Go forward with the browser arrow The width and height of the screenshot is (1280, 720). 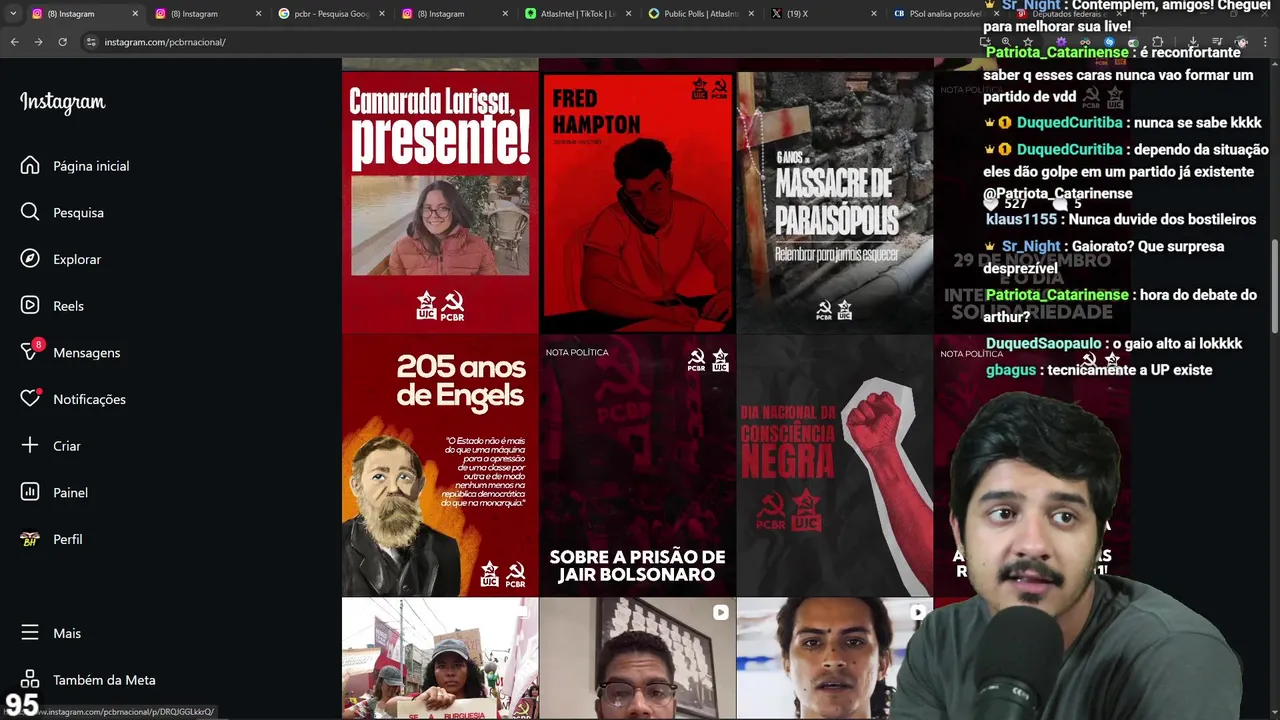coord(38,42)
